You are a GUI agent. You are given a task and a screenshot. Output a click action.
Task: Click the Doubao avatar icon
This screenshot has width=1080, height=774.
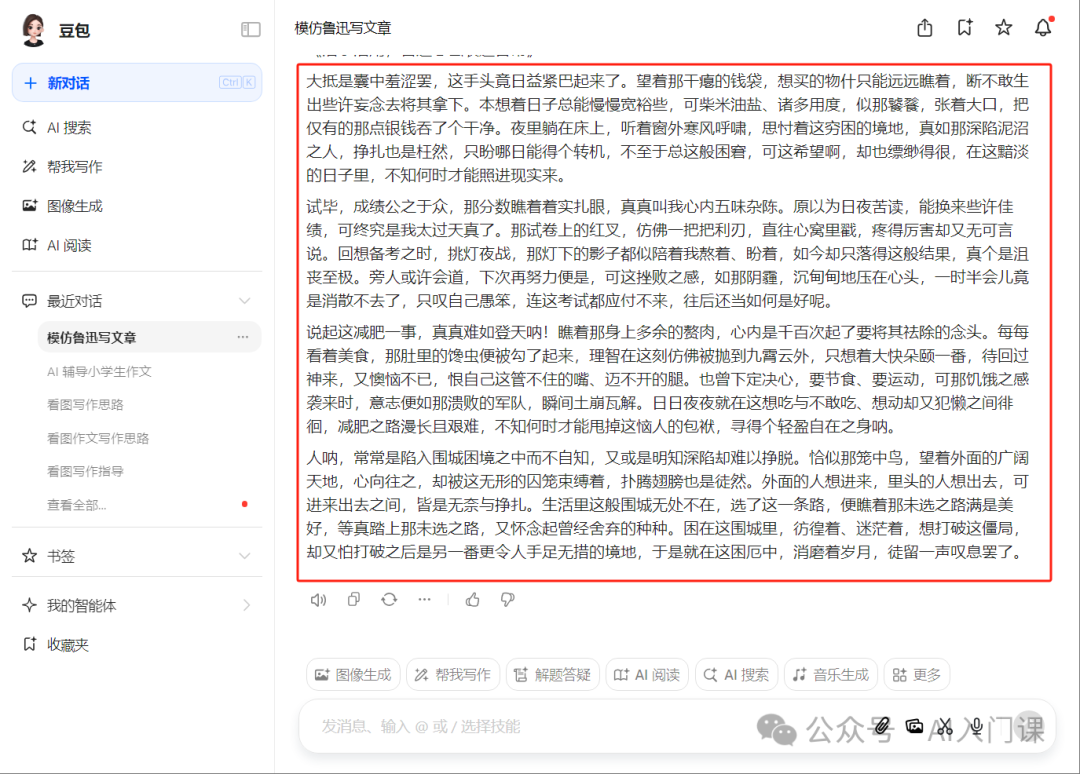33,30
